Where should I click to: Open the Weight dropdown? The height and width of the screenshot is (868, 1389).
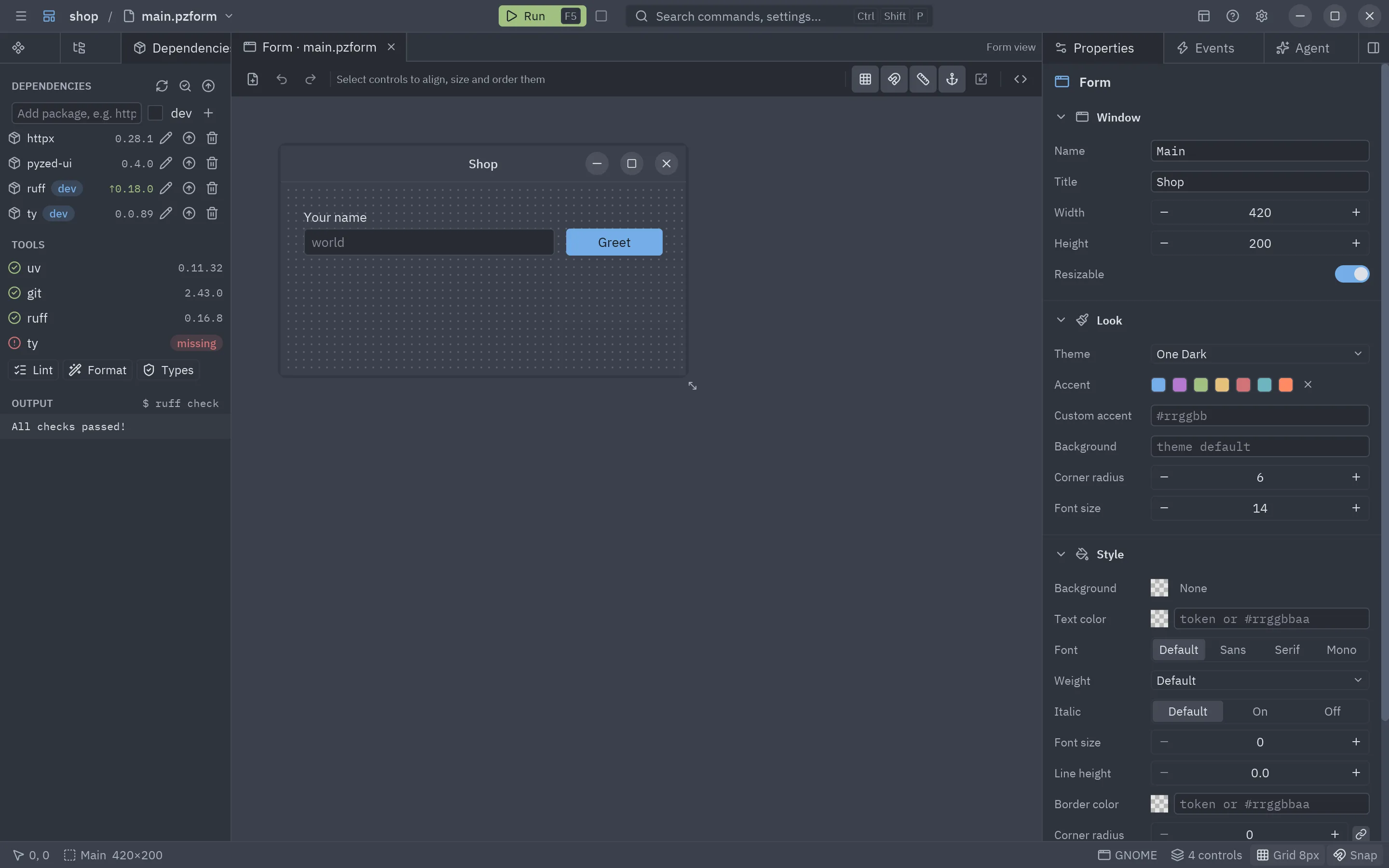pyautogui.click(x=1259, y=681)
